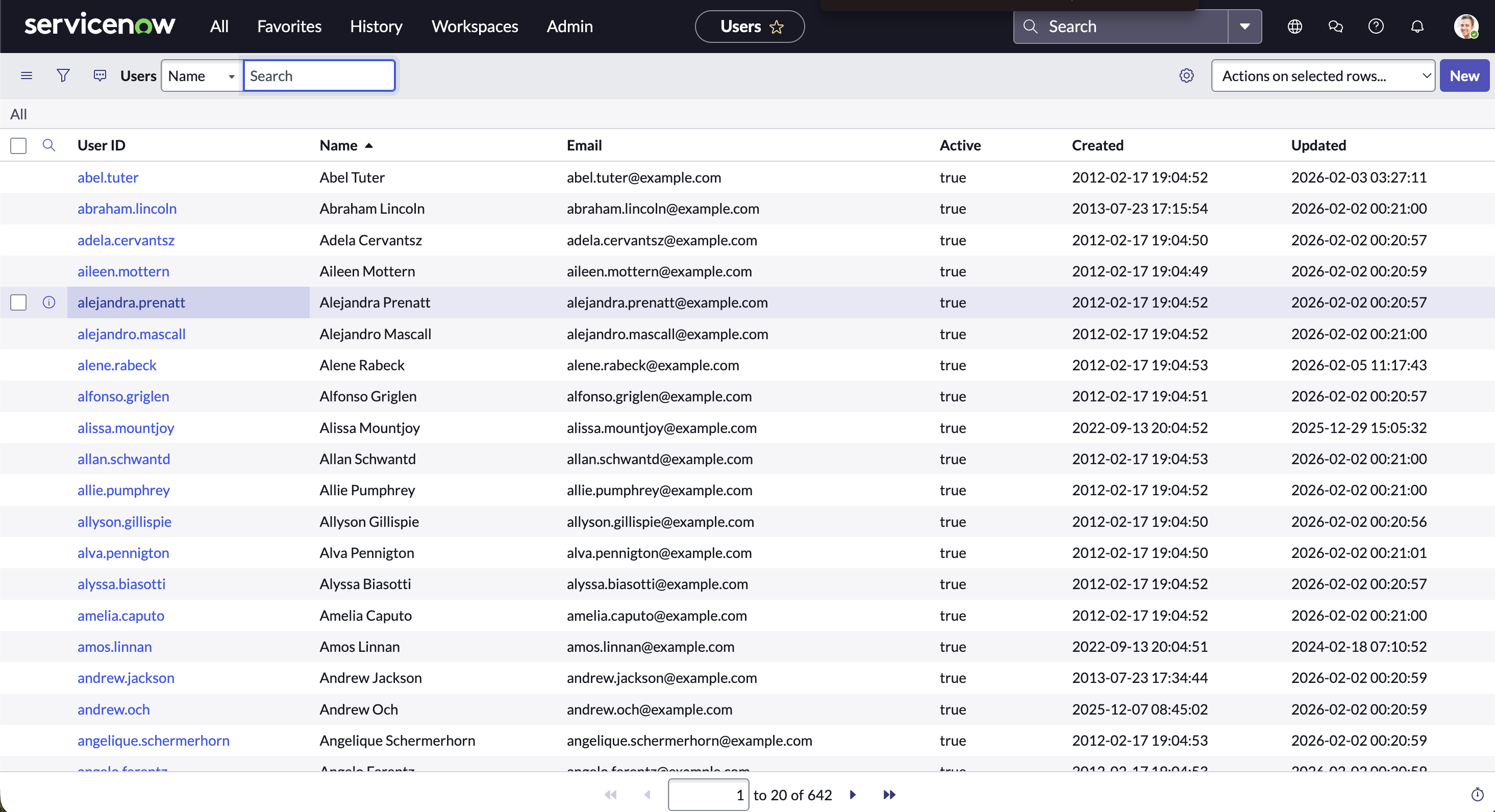
Task: Open the help icon
Action: 1376,26
